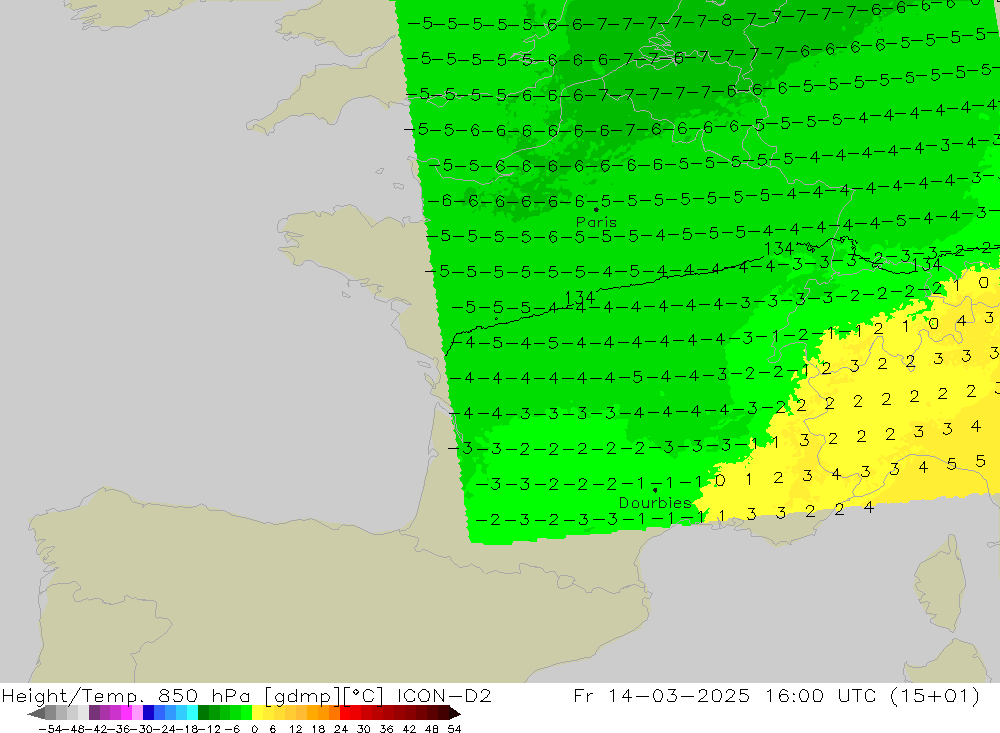Click the gray left arrow of the color scale

pyautogui.click(x=36, y=713)
